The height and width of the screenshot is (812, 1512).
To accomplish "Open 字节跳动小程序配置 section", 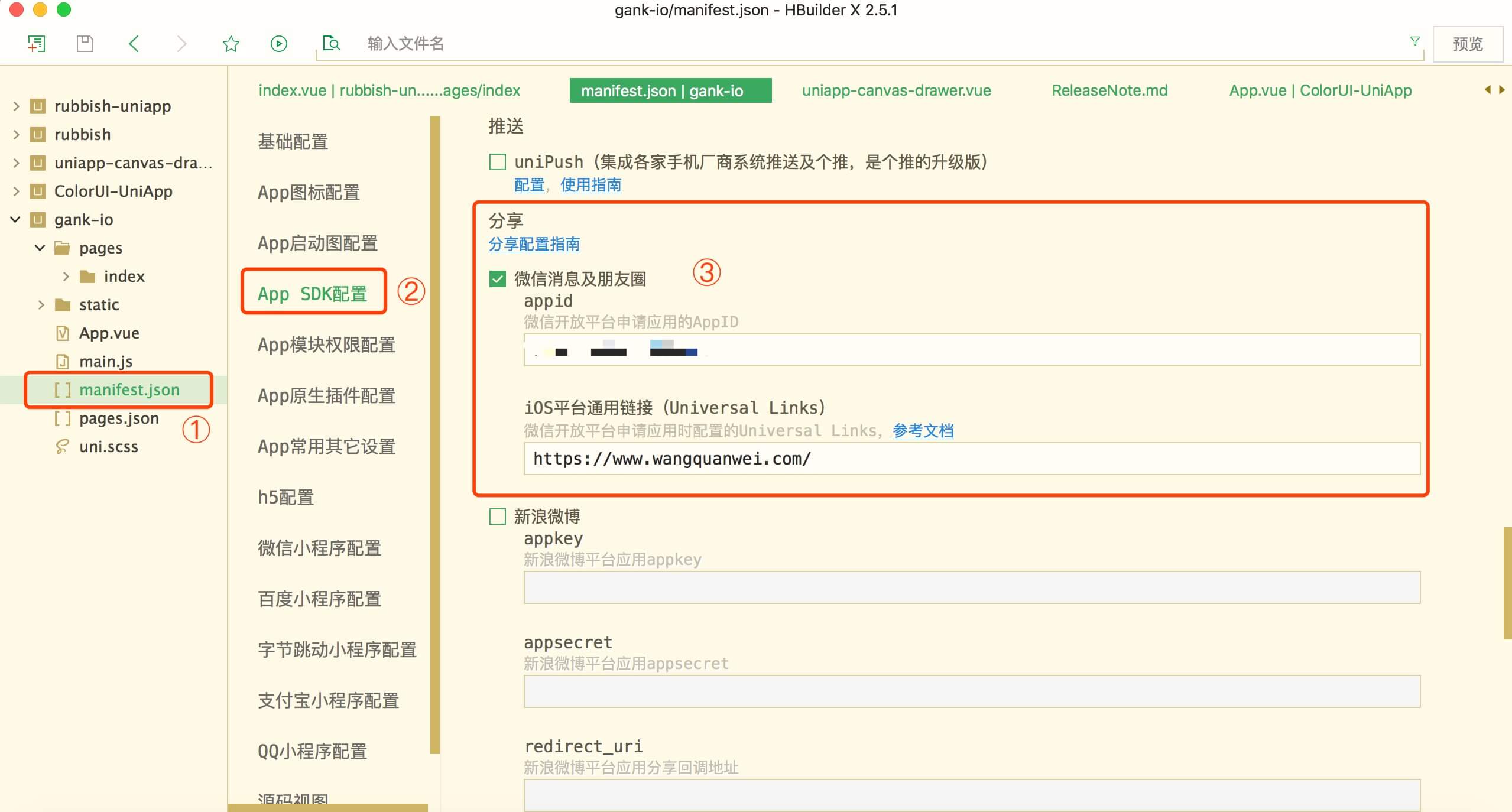I will click(x=337, y=649).
